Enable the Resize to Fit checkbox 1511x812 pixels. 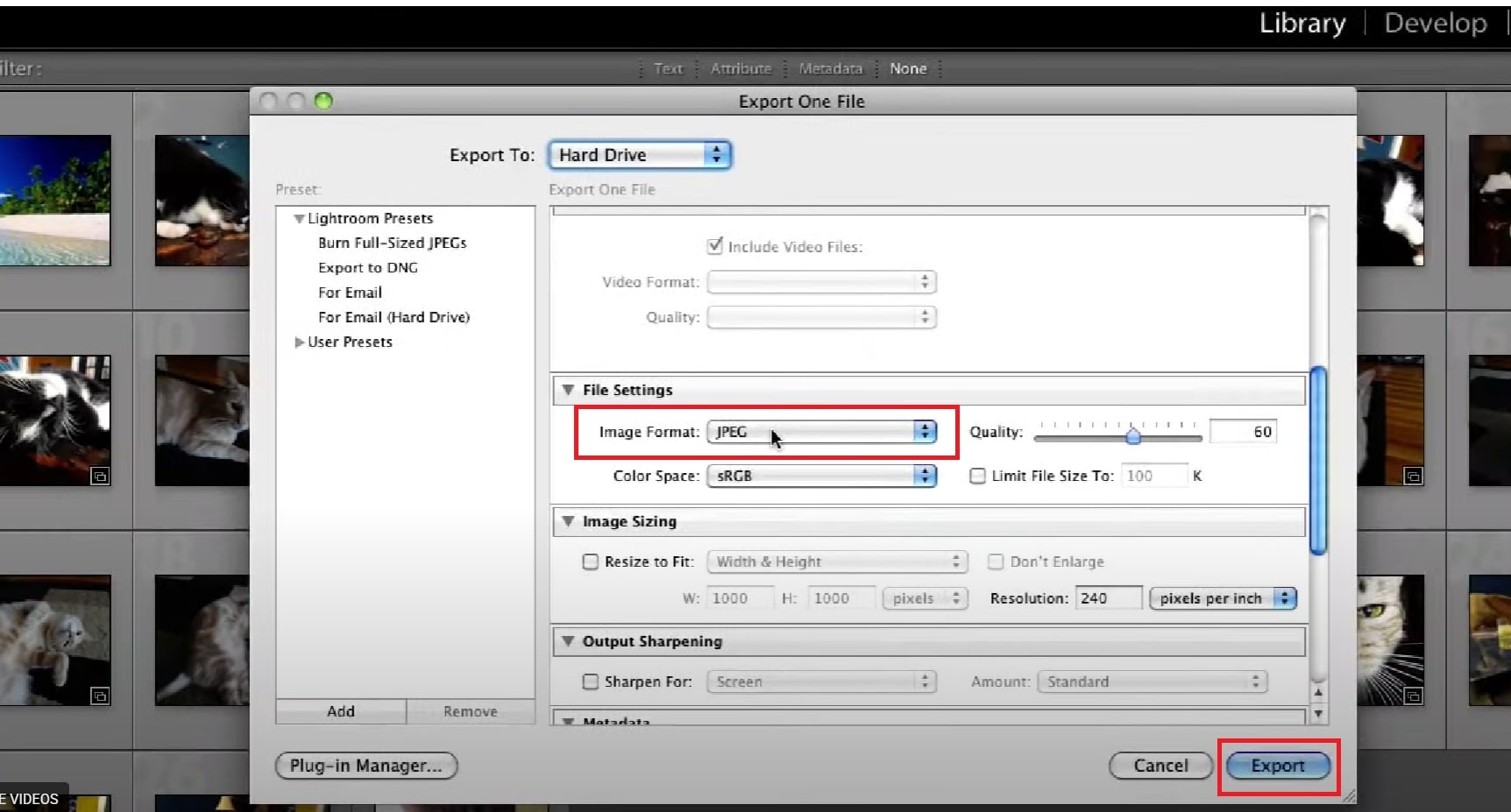[x=591, y=561]
